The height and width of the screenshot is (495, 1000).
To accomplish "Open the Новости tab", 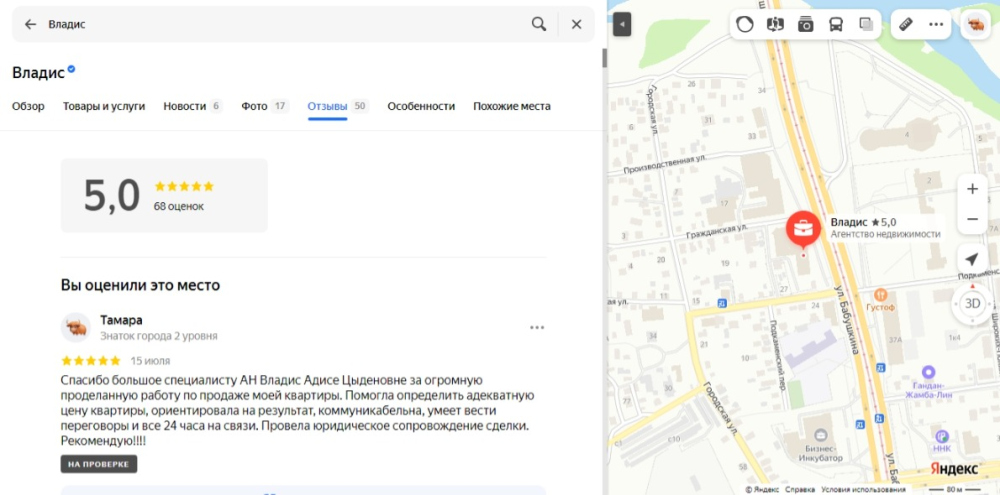I will coord(193,107).
